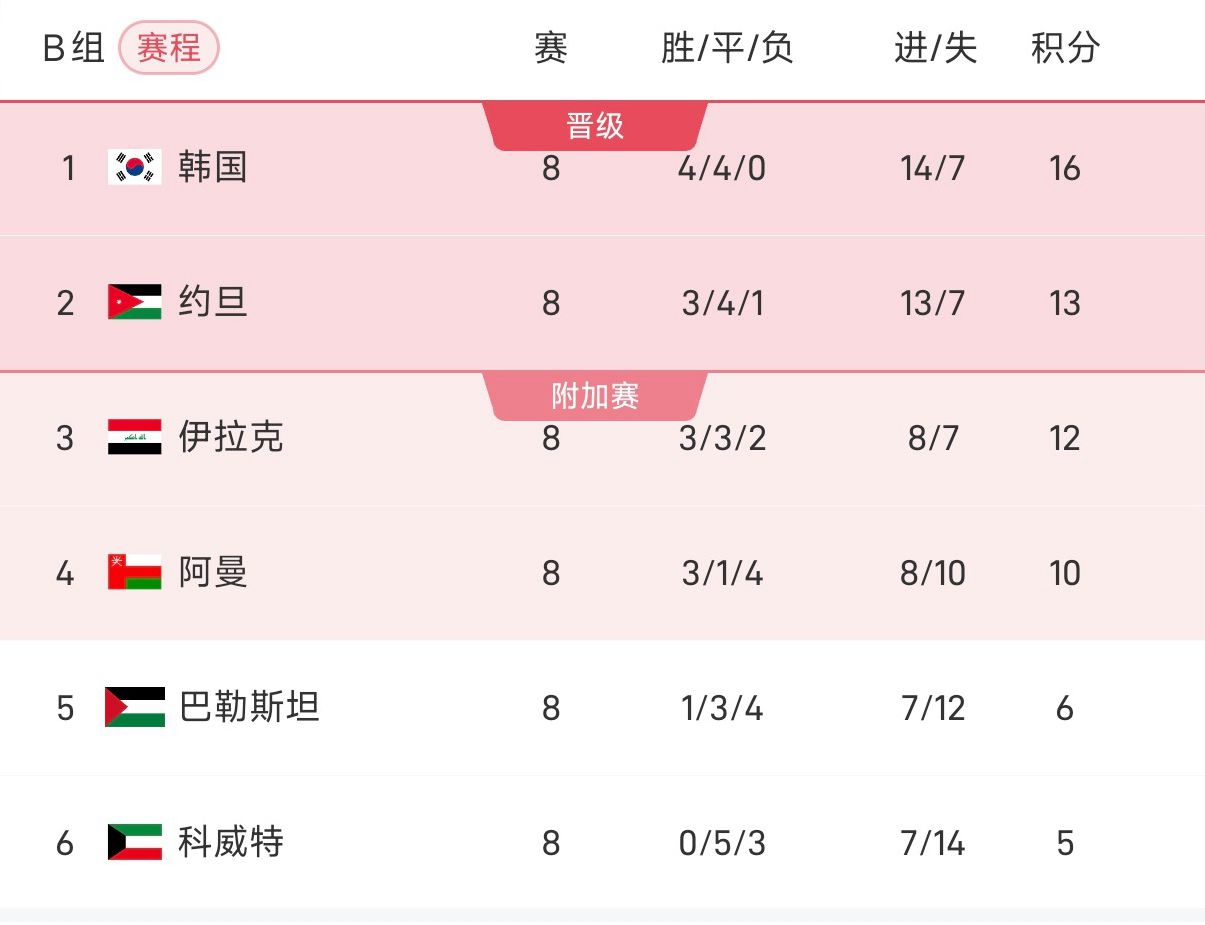Click the Iraq flag icon
Screen dimensions: 1205x925
coord(133,438)
